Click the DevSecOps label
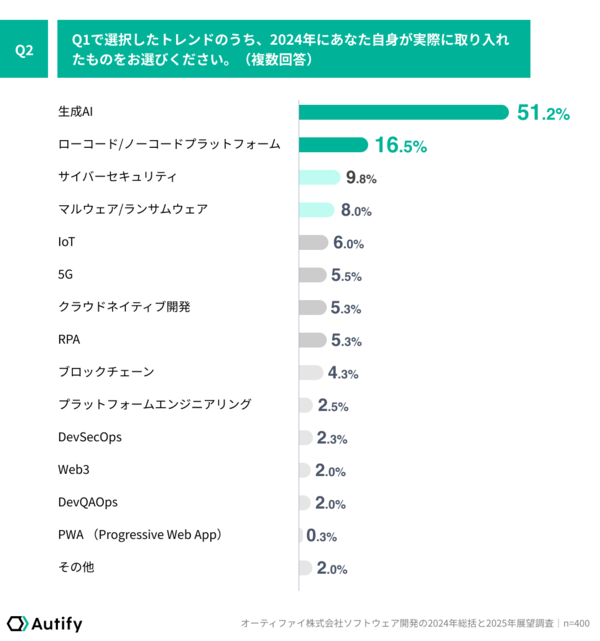 coord(90,437)
